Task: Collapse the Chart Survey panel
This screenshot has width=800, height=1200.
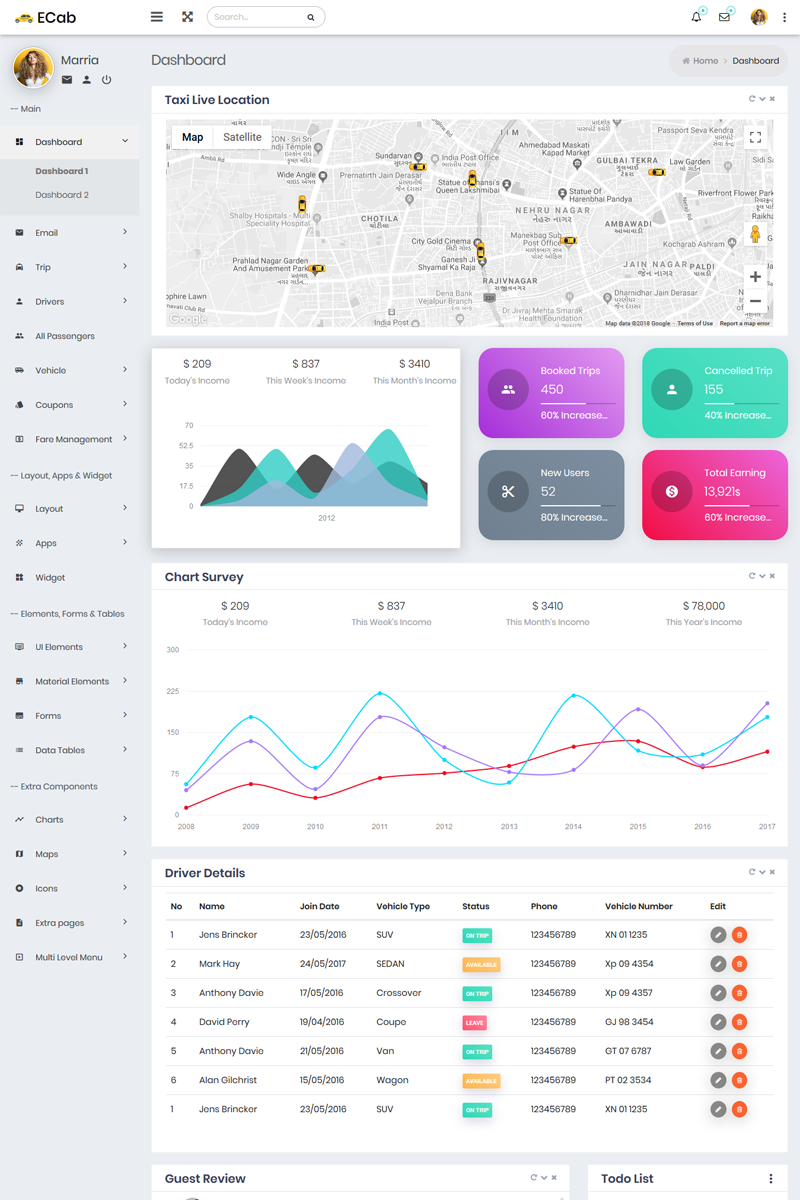Action: [x=760, y=575]
